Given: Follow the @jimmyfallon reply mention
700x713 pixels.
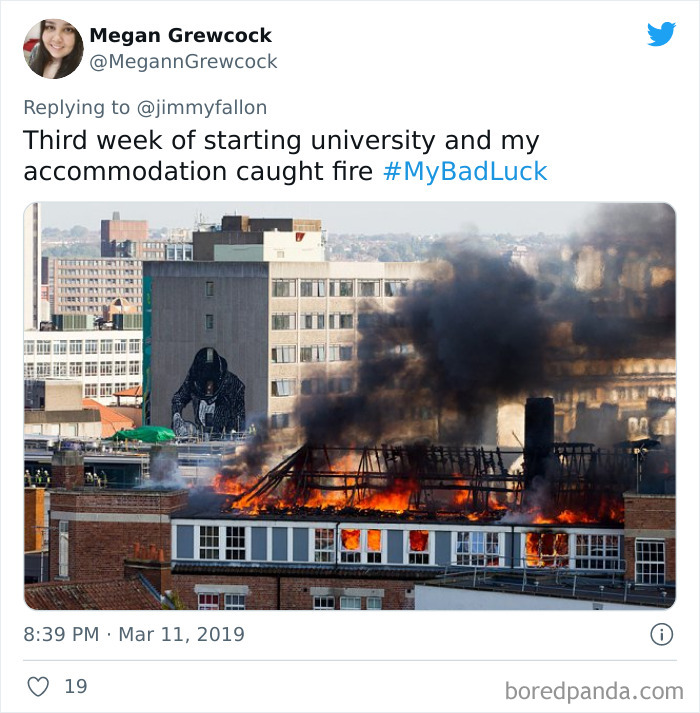Looking at the screenshot, I should pyautogui.click(x=201, y=108).
